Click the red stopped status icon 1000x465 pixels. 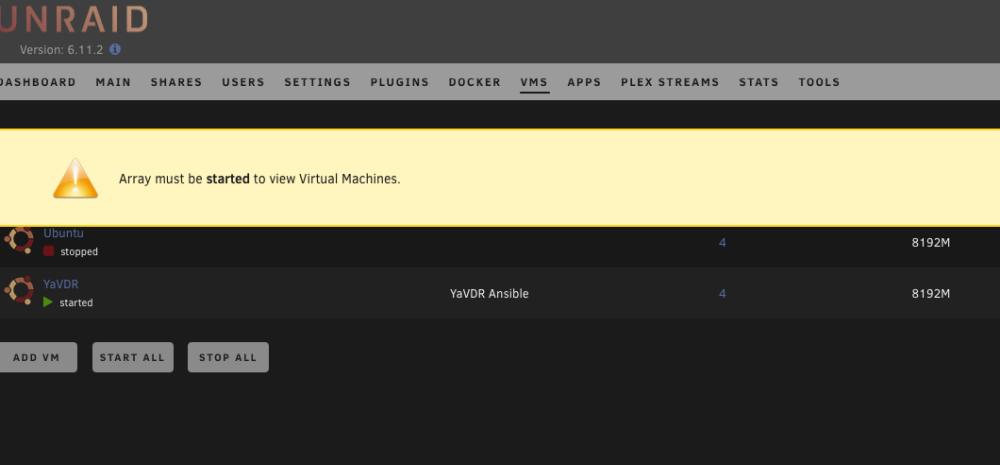click(x=48, y=251)
